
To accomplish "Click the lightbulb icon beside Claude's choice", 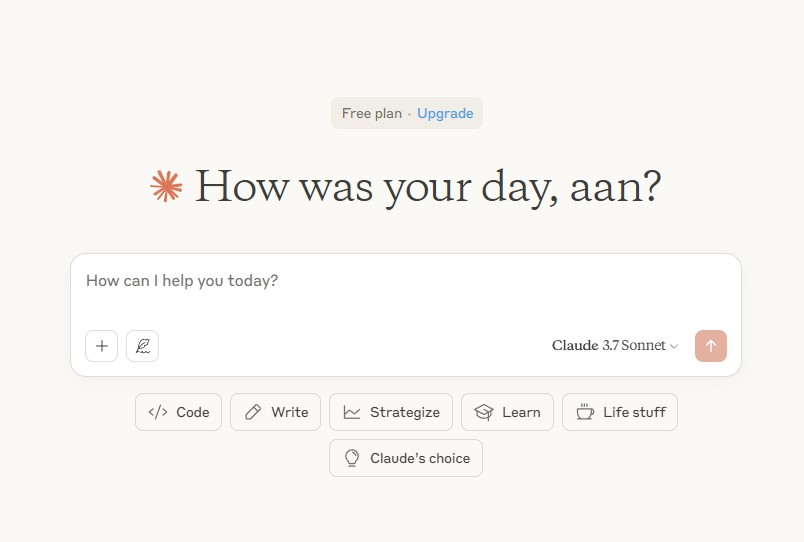I will 352,458.
